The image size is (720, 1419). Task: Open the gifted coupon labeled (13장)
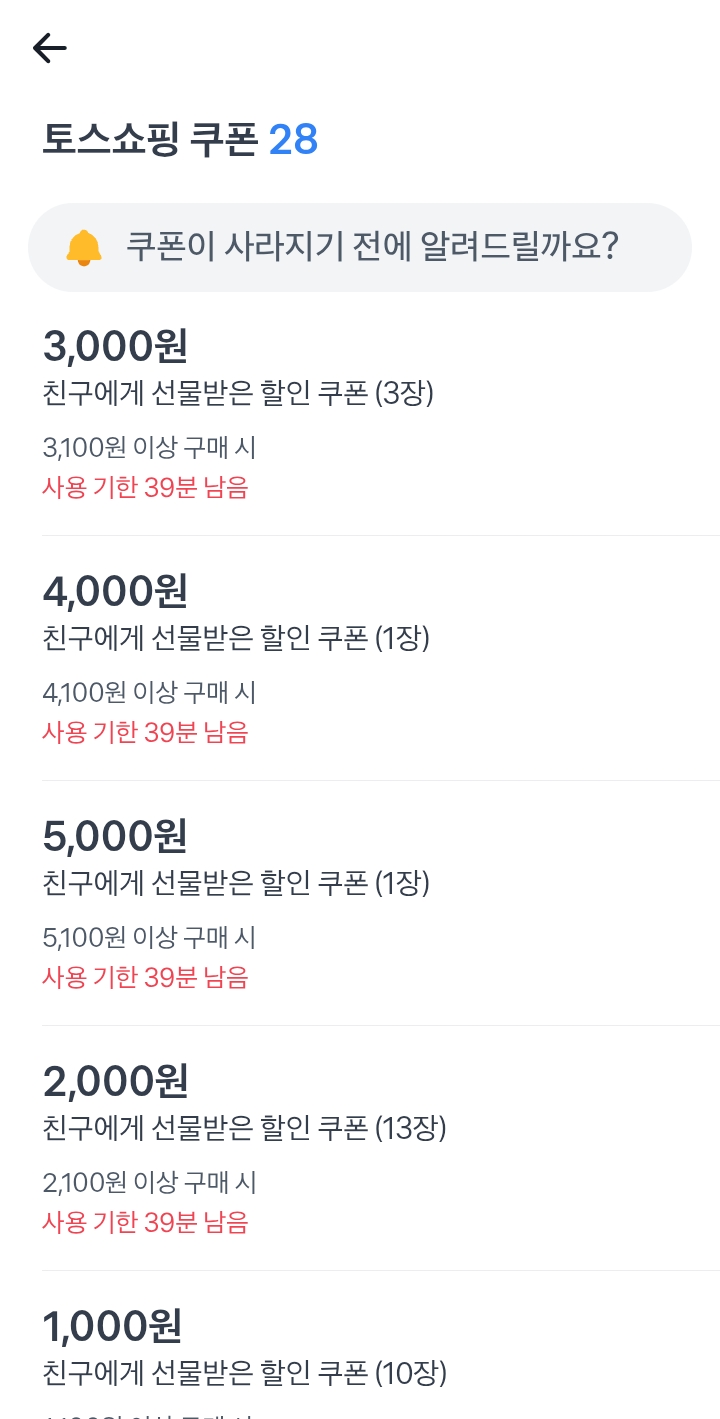pos(245,1129)
